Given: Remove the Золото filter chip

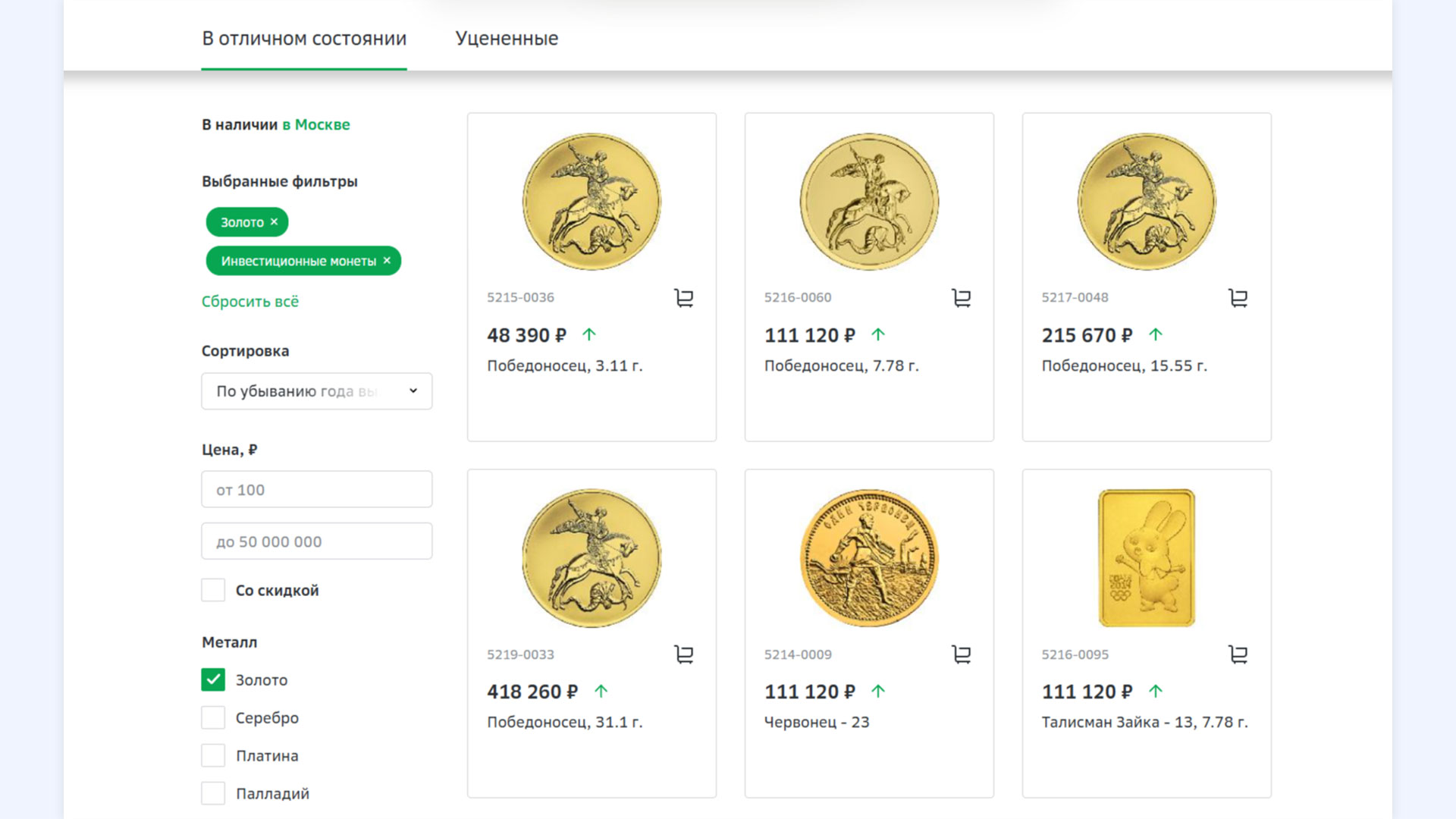Looking at the screenshot, I should [x=275, y=221].
